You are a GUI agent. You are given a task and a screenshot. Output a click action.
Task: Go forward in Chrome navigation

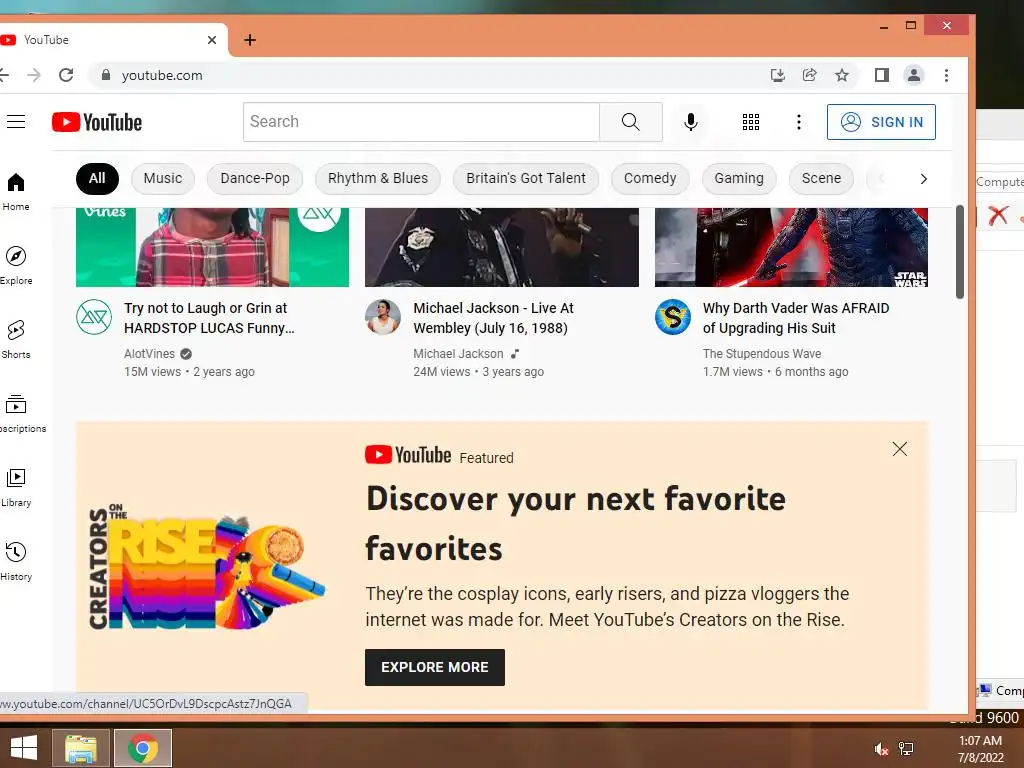coord(34,75)
